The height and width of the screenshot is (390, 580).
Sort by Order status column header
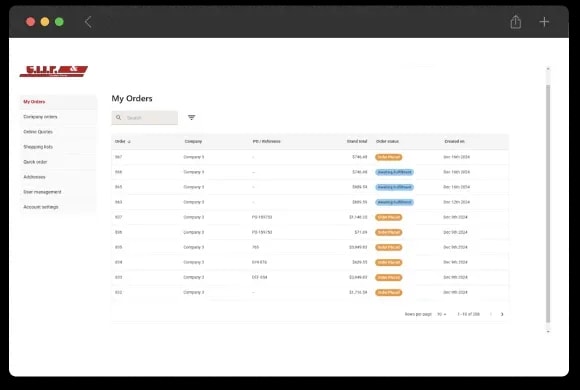coord(387,142)
